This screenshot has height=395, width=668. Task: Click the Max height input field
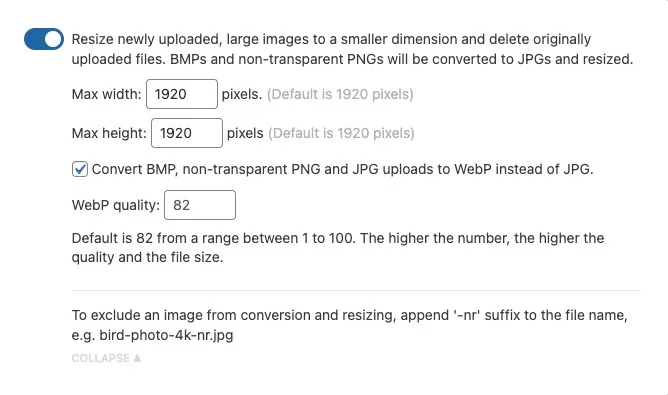pos(187,133)
